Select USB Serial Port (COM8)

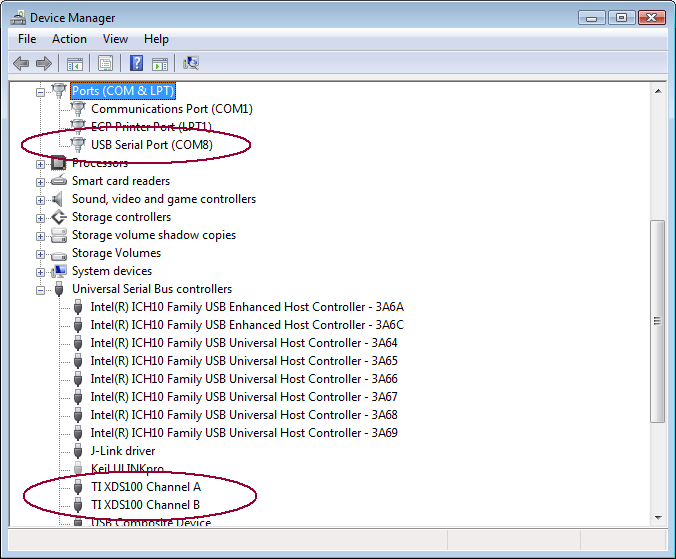point(152,145)
